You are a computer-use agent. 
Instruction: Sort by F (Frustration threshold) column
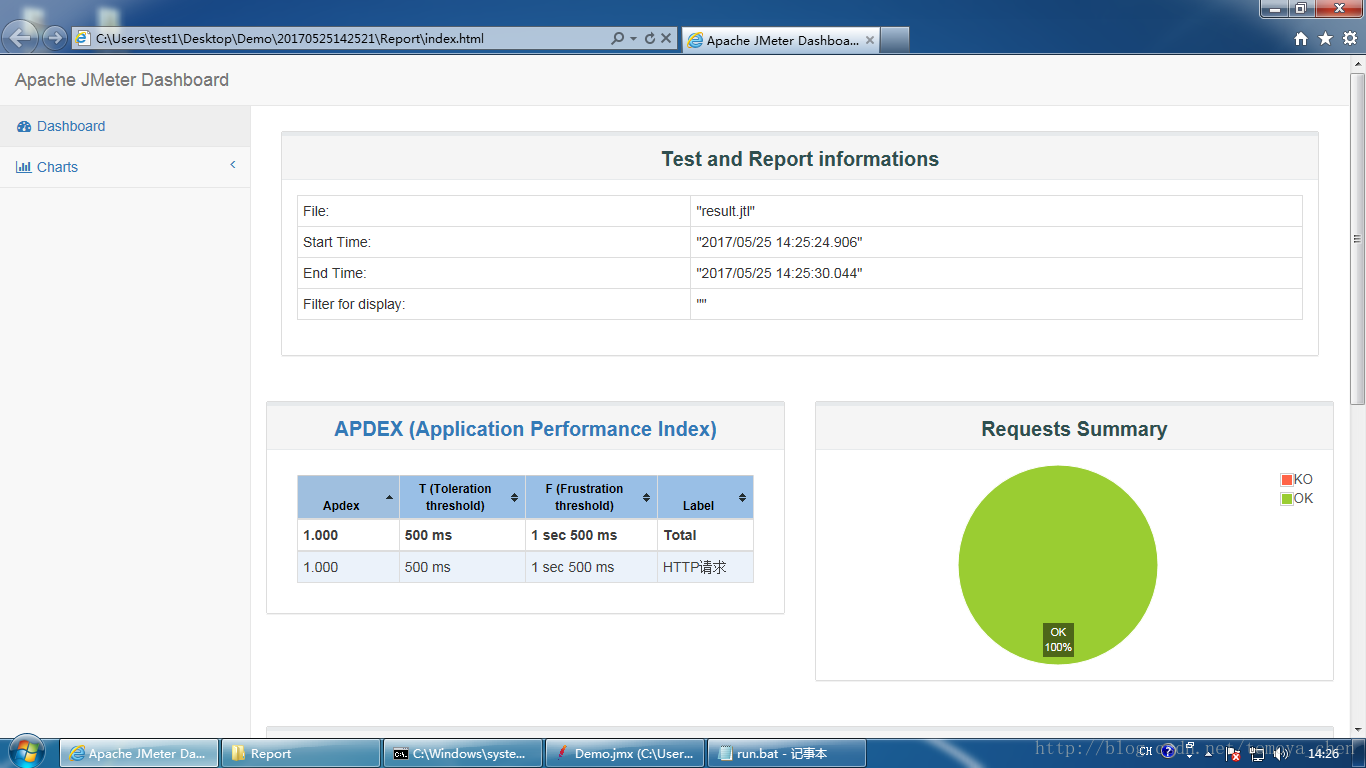[591, 497]
